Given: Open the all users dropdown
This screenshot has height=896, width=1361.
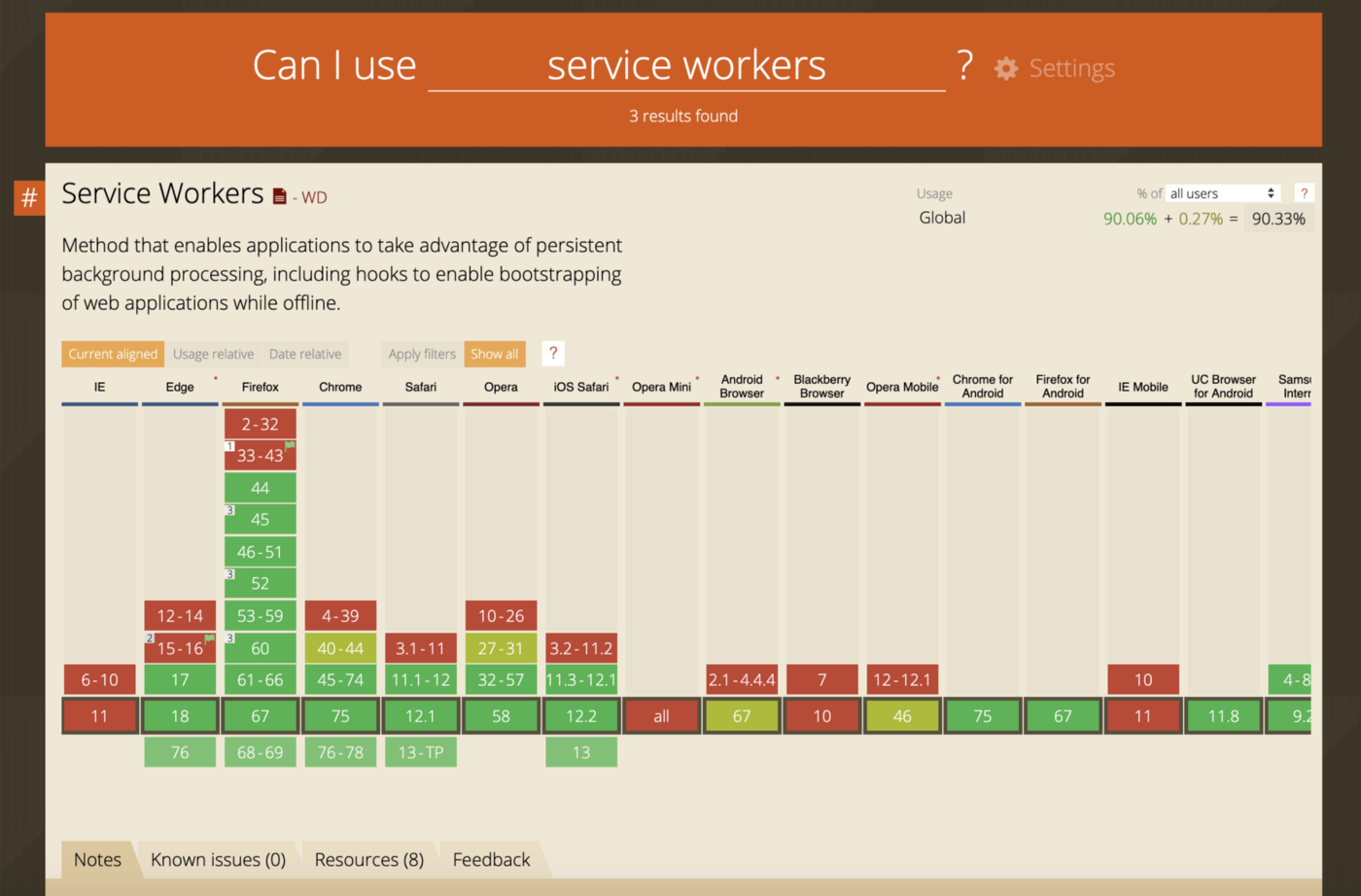Looking at the screenshot, I should click(1222, 193).
